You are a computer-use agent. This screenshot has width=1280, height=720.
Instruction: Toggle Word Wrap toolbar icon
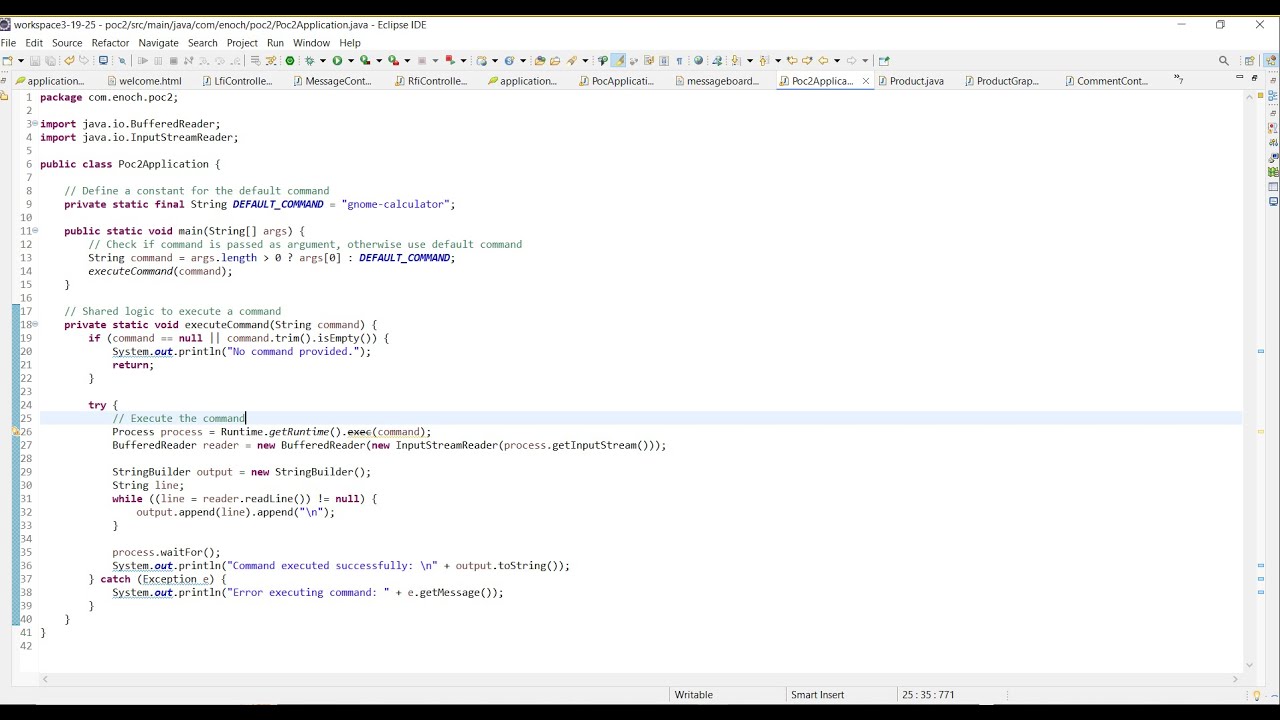click(649, 60)
